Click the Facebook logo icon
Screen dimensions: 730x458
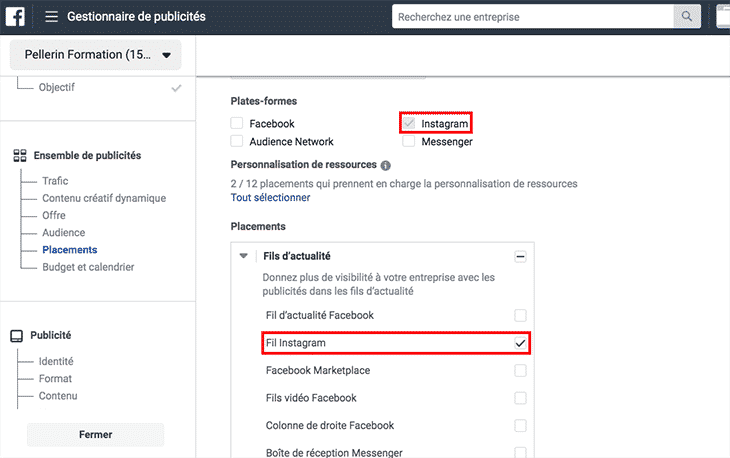[x=16, y=17]
